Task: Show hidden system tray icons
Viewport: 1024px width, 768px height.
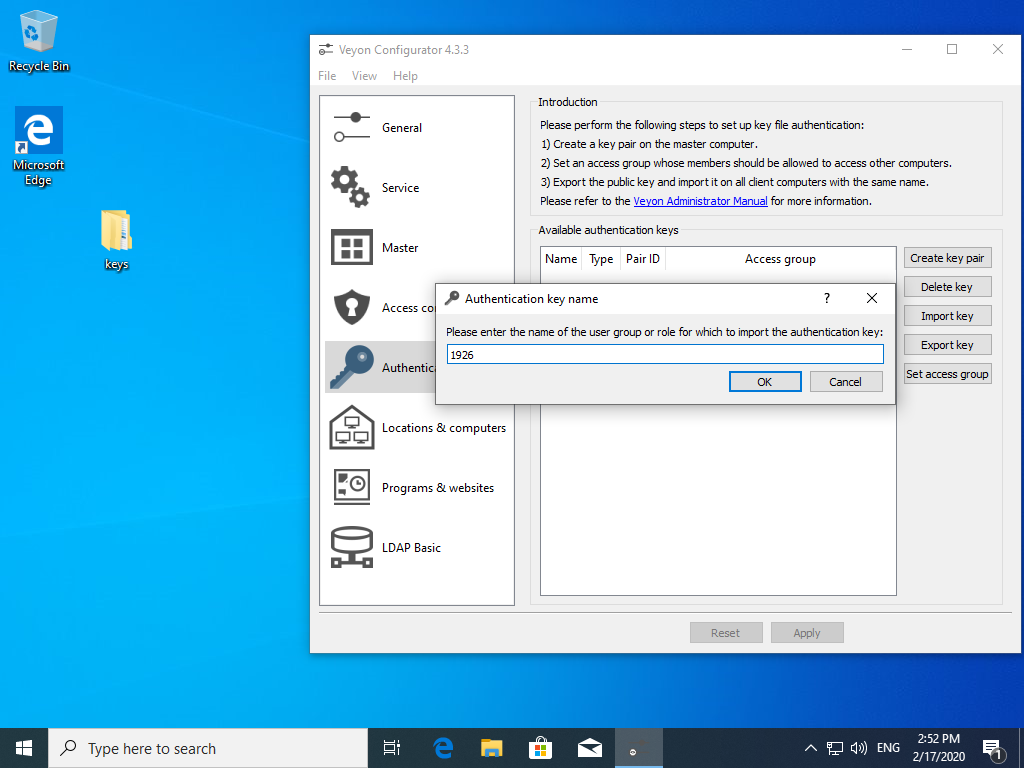Action: pos(810,748)
